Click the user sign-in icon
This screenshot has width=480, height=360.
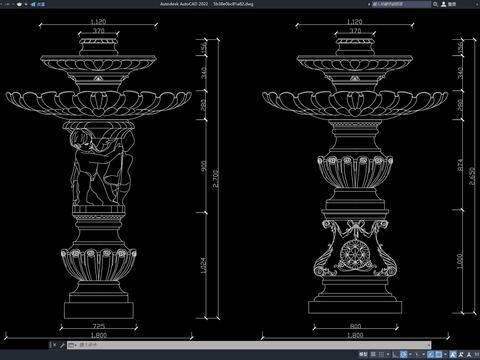444,4
